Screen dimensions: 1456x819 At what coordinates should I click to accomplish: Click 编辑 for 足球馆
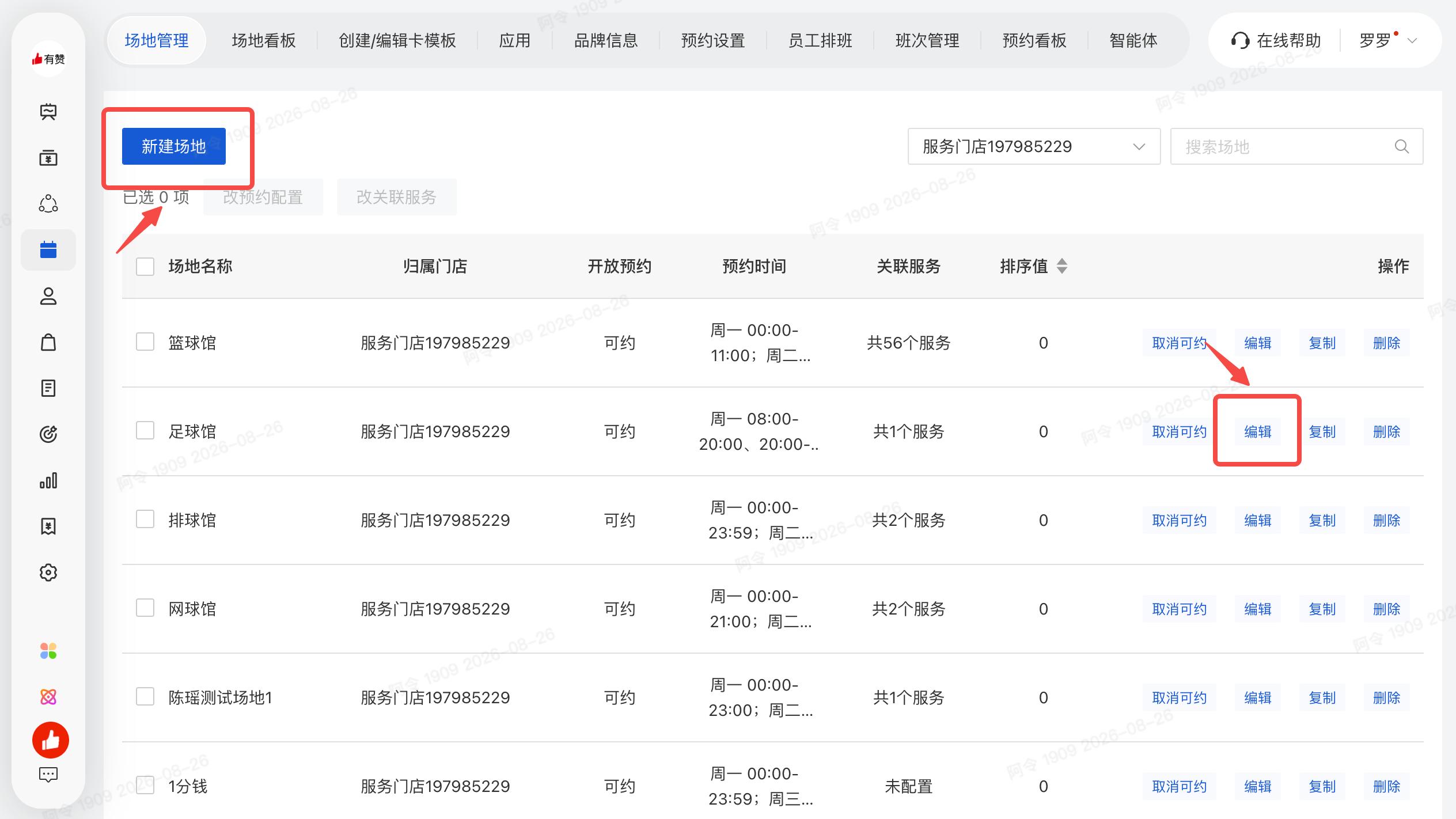coord(1258,431)
